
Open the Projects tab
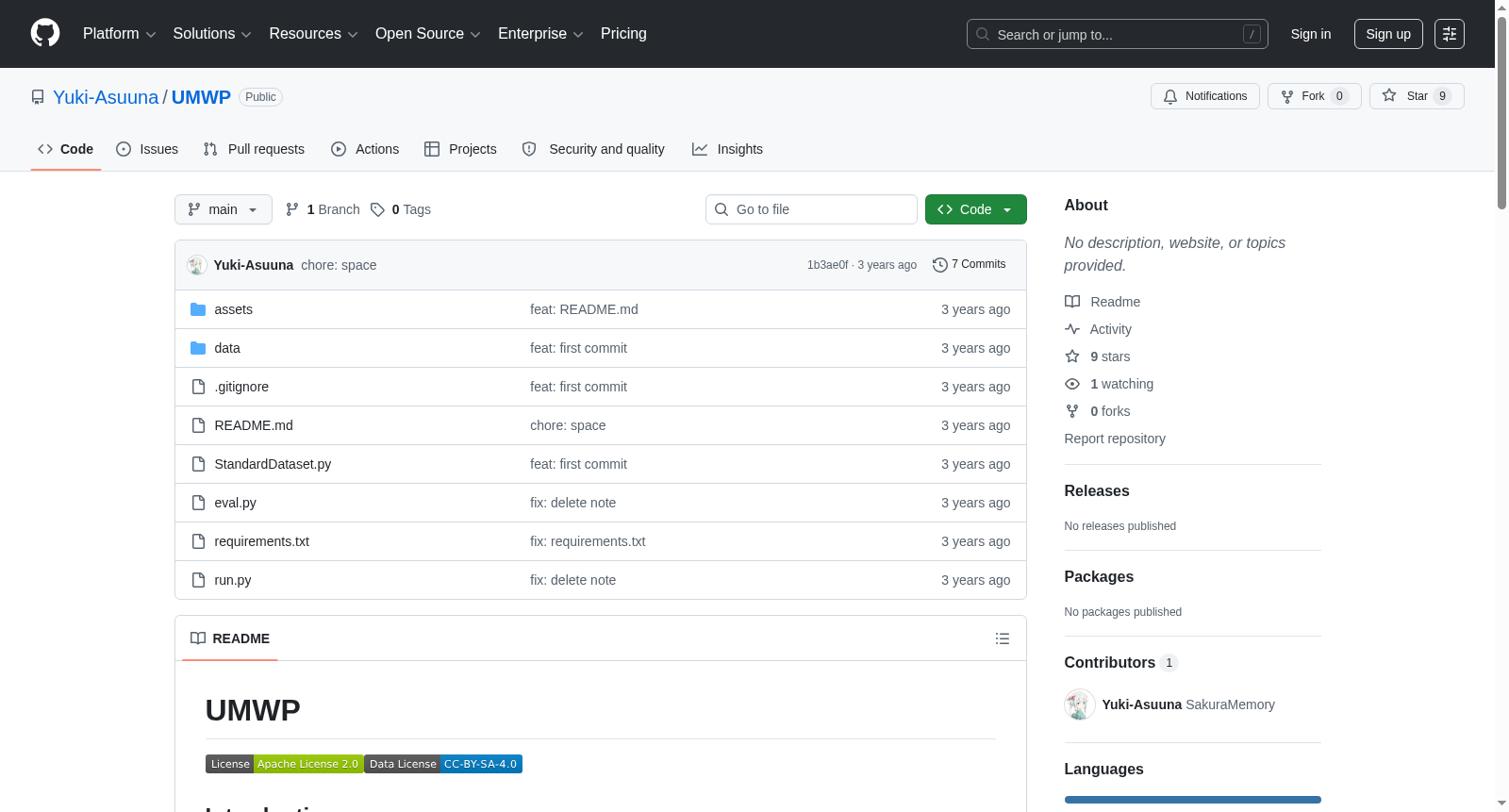tap(460, 149)
